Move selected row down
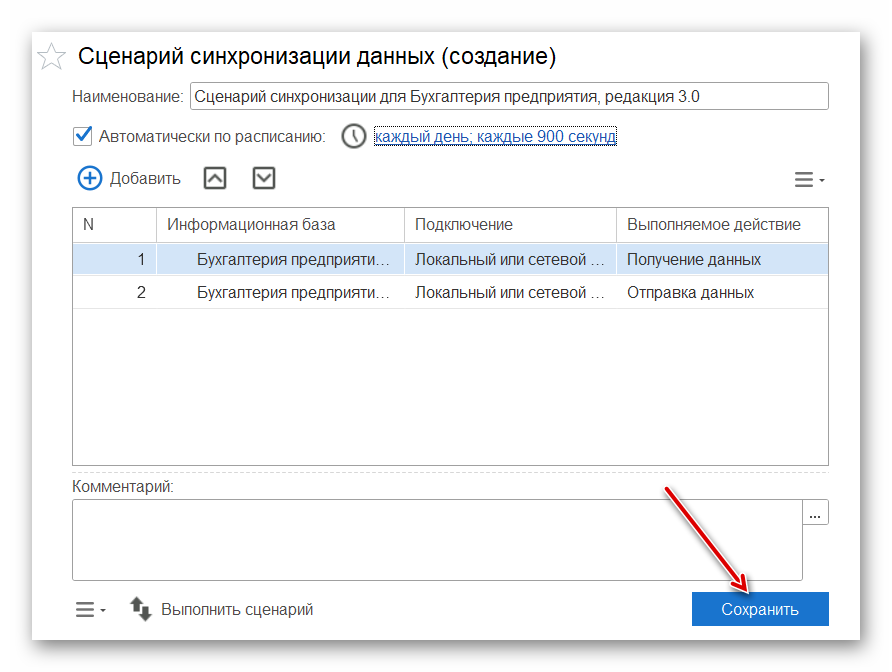 [x=264, y=179]
